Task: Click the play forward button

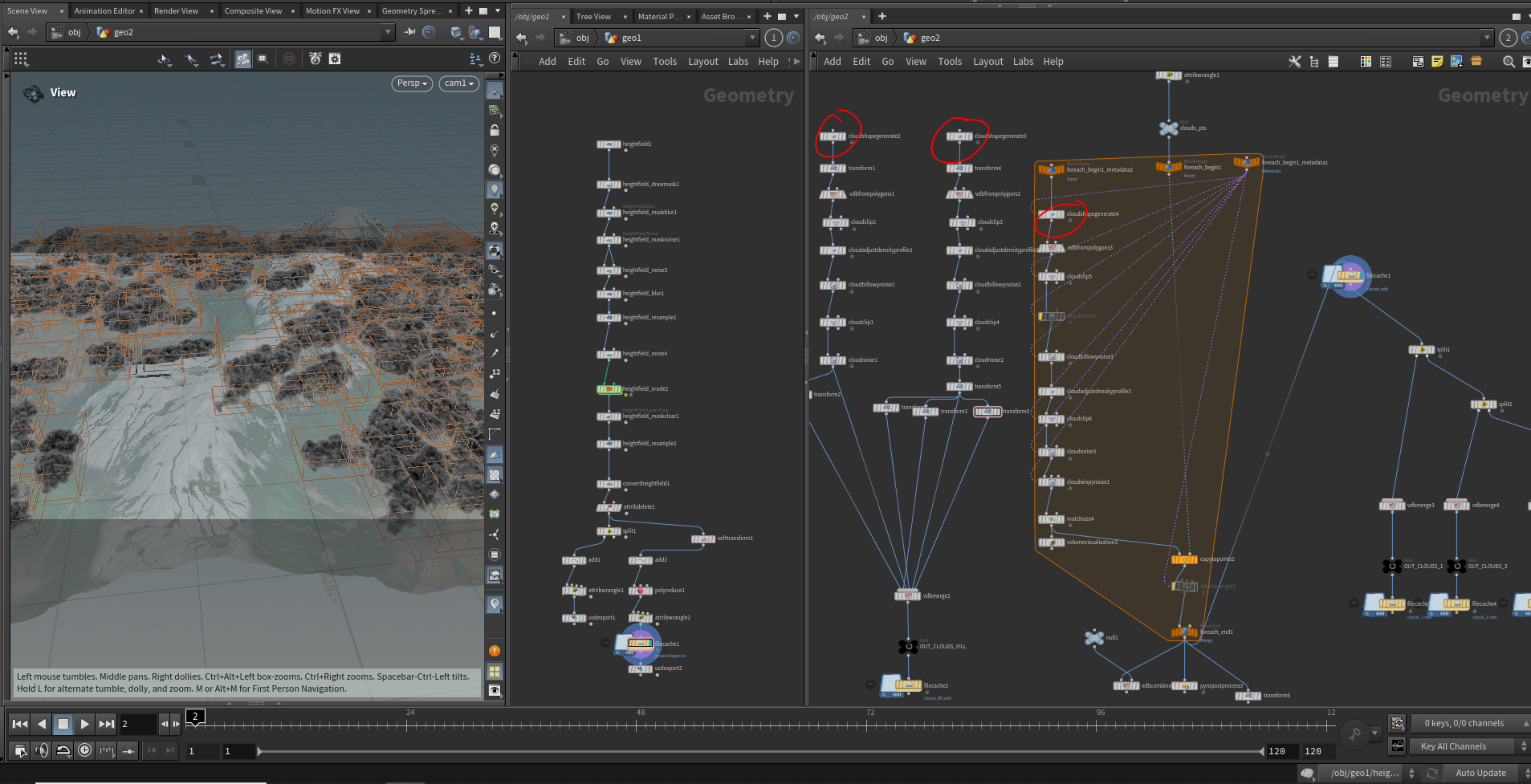Action: 84,724
